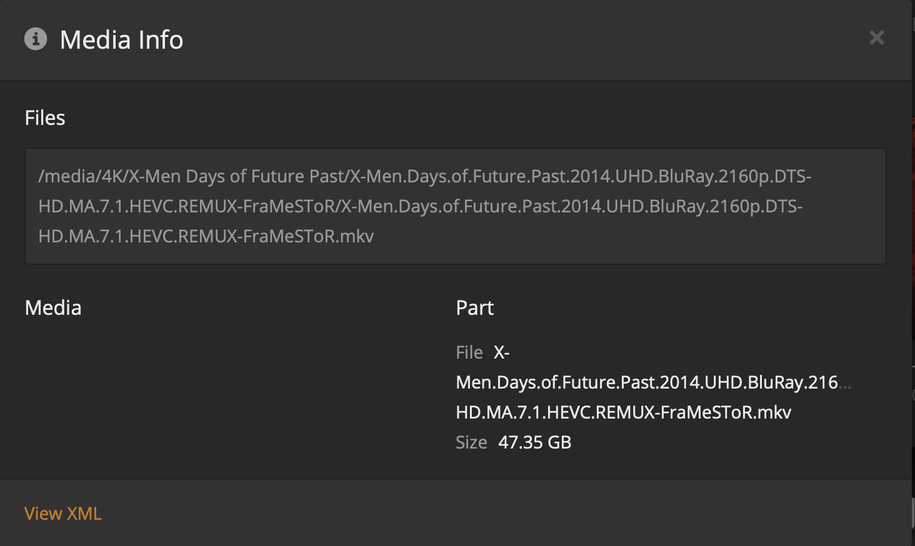Click the "Size" label under Part

point(471,442)
